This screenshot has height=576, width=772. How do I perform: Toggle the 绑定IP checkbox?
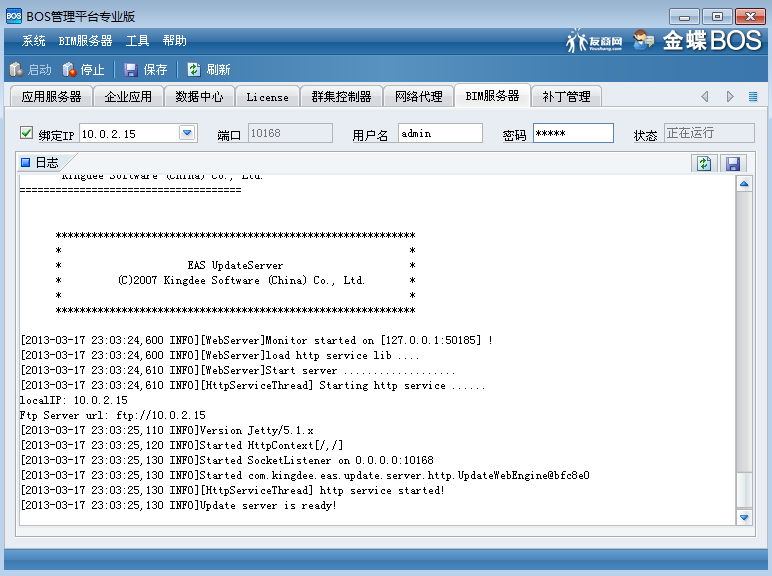pos(27,133)
